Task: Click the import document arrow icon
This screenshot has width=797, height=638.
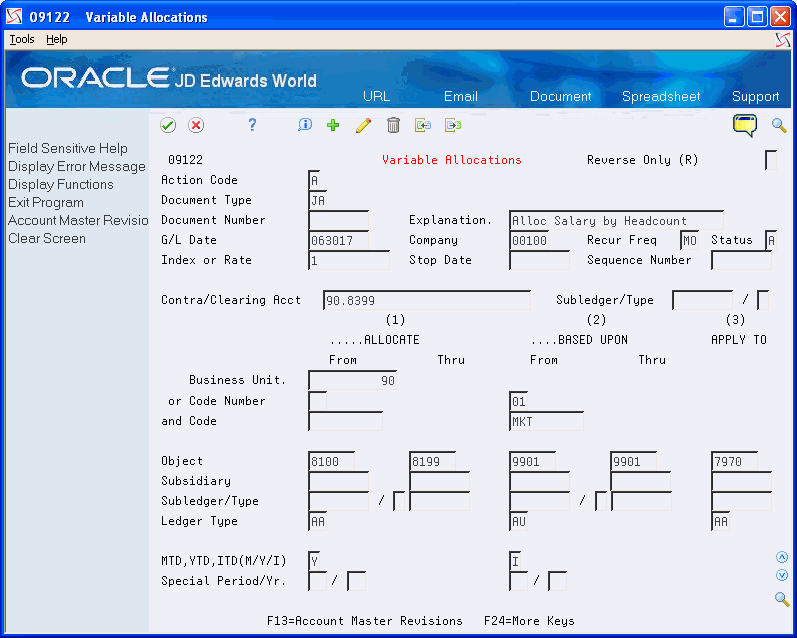Action: tap(423, 125)
